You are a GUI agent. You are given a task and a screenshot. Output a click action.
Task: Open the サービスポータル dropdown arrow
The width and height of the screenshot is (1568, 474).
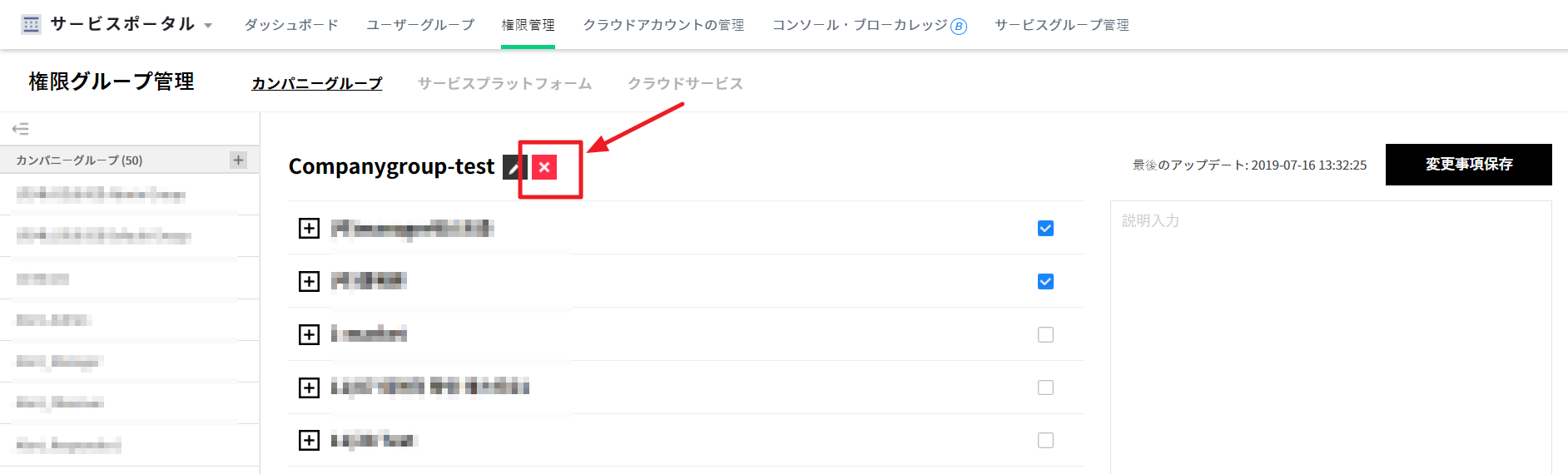coord(208,26)
